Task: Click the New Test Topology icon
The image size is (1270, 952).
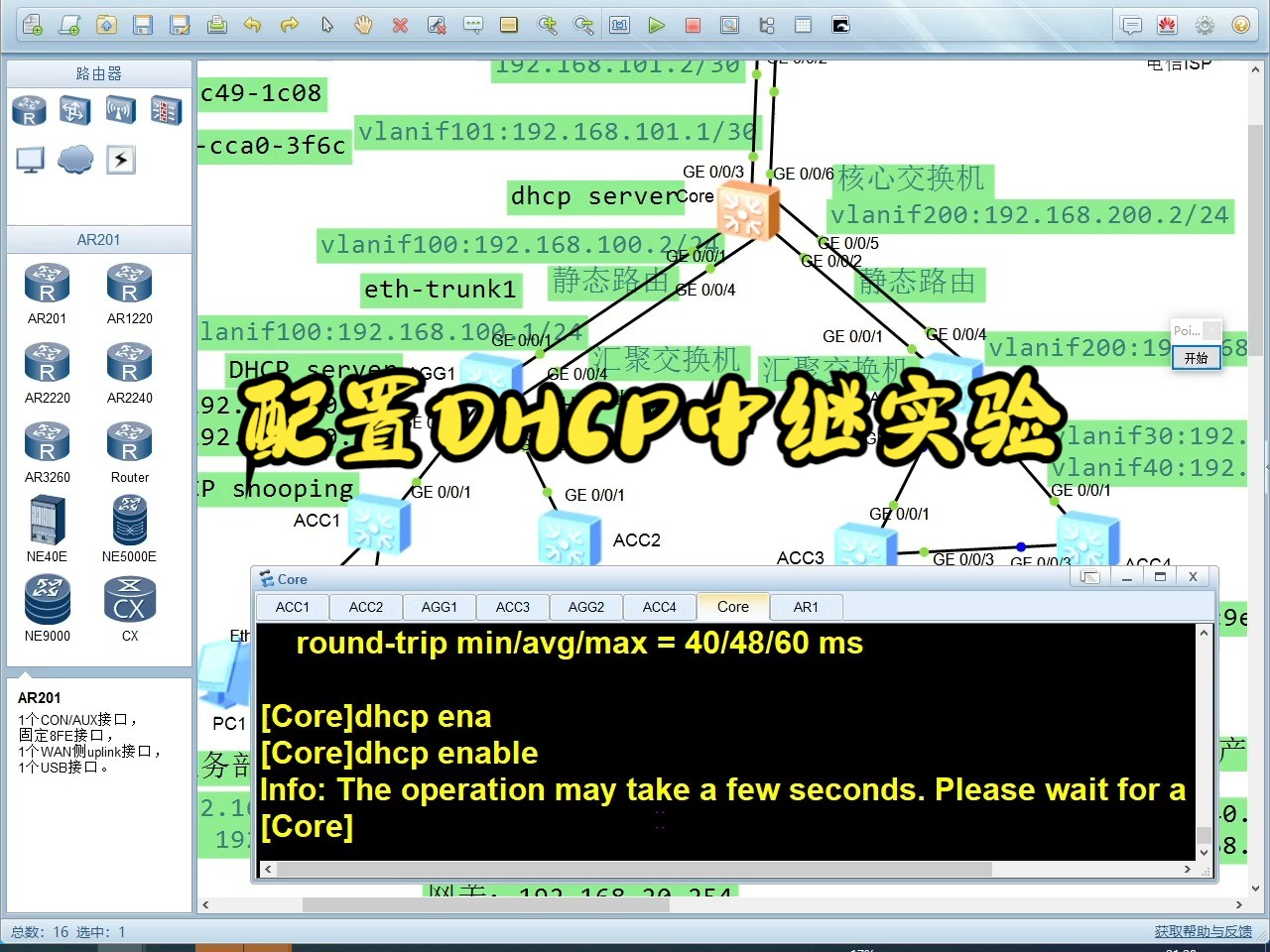Action: coord(68,25)
